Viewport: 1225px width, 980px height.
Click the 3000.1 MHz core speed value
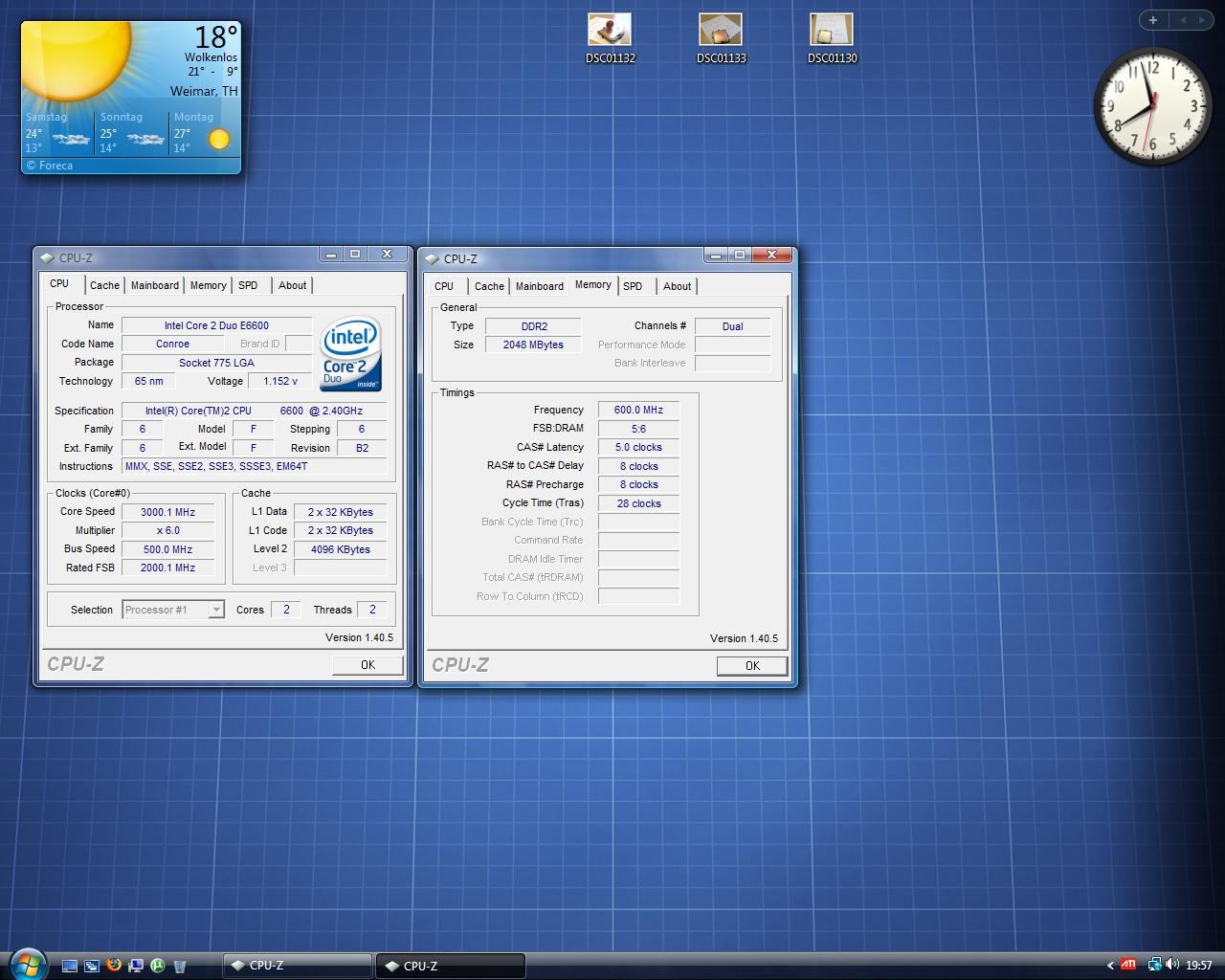(167, 512)
